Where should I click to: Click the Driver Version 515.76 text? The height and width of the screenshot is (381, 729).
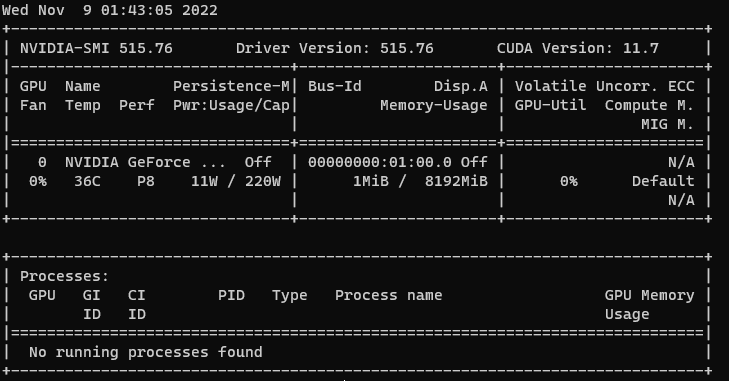(335, 48)
